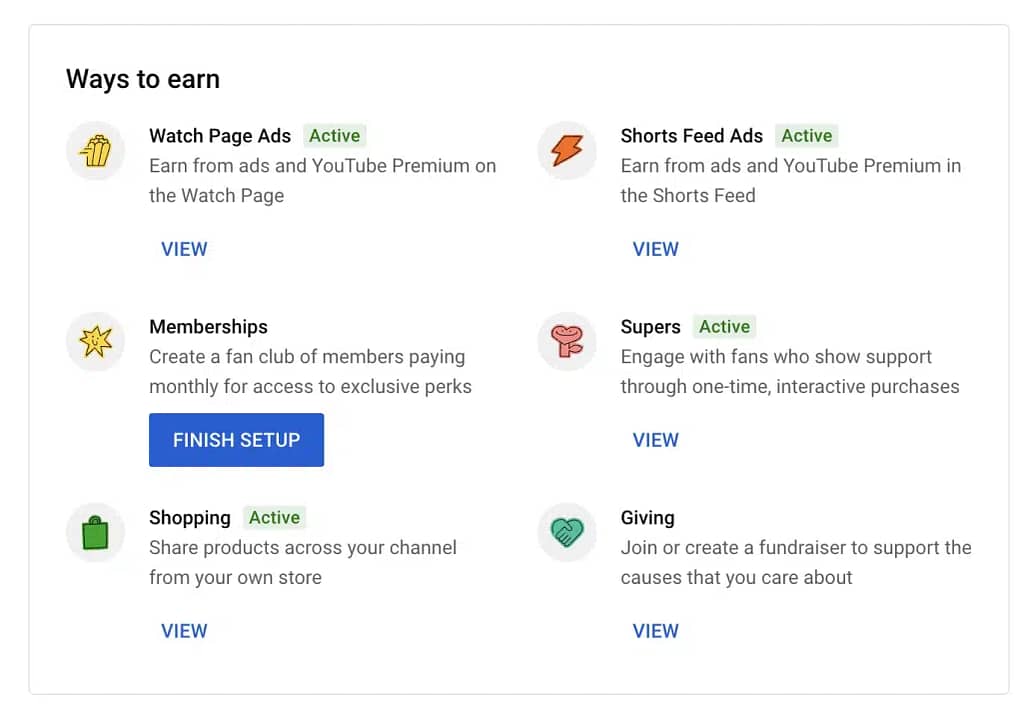
Task: Select the Memberships title text
Action: coord(208,327)
